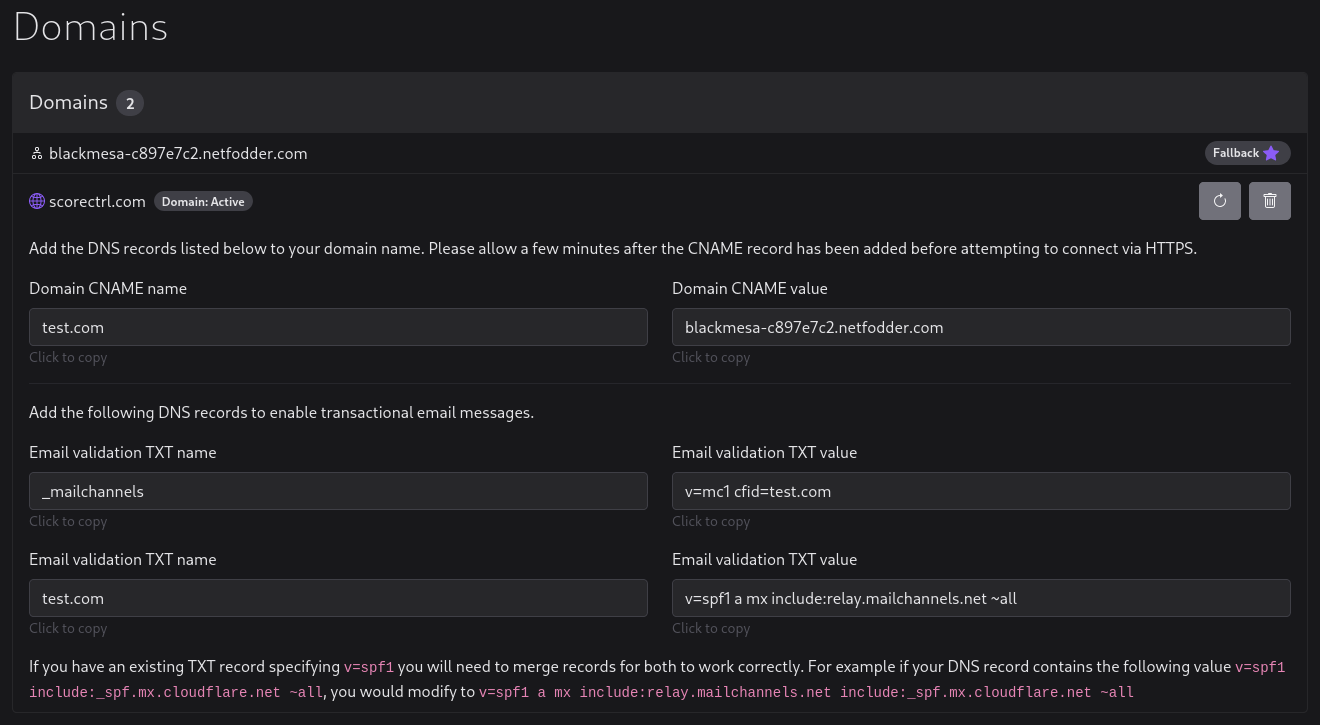This screenshot has width=1320, height=725.
Task: Copy the v=mc1 cfid TXT value
Action: click(980, 491)
